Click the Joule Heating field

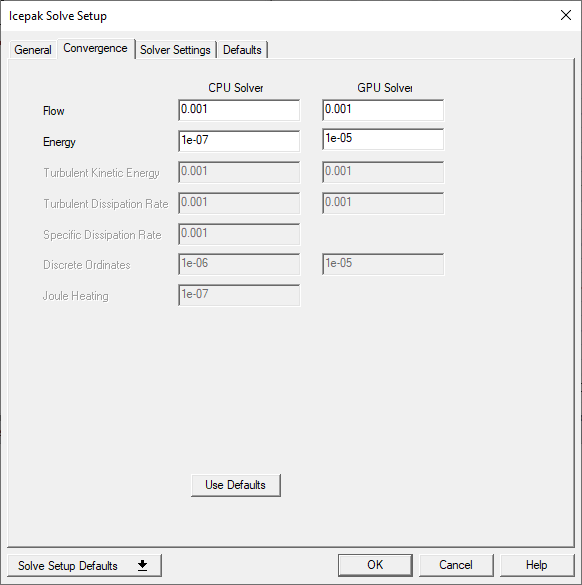[x=239, y=295]
